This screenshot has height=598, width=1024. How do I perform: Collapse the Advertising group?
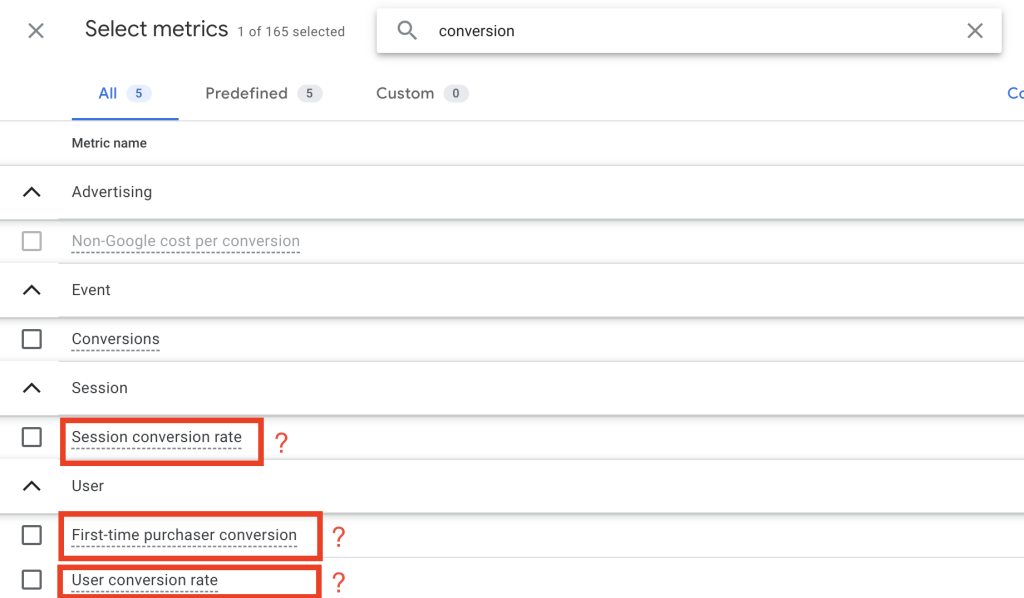tap(32, 192)
